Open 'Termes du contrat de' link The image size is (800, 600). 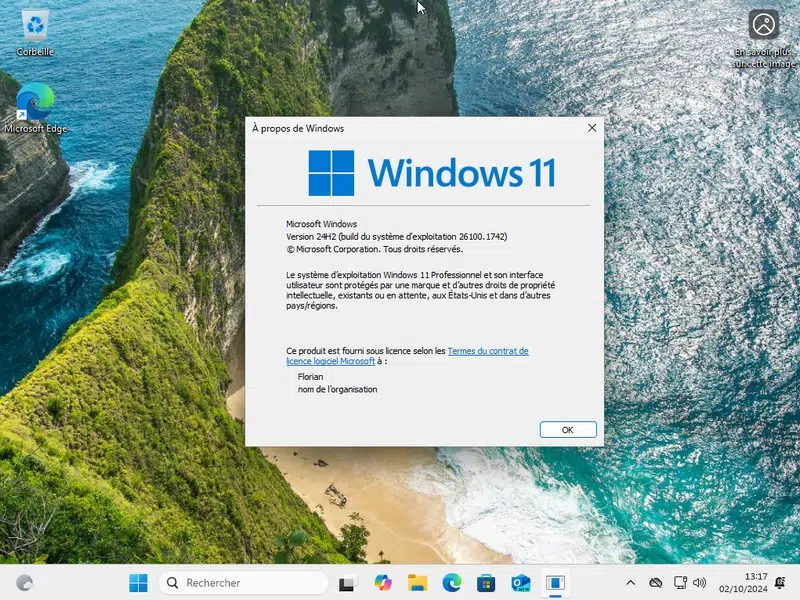(x=488, y=351)
